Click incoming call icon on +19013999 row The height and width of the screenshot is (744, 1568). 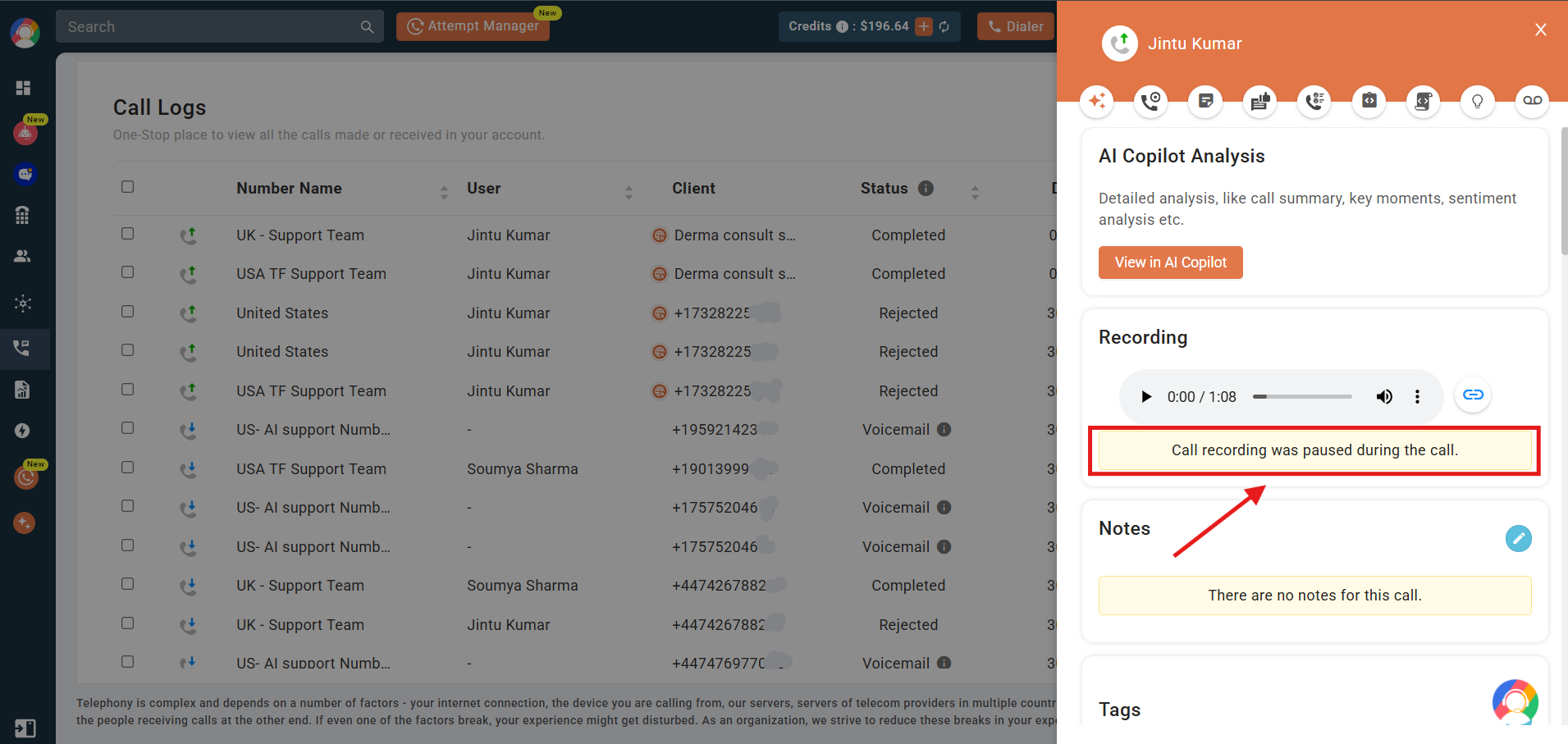[x=189, y=469]
